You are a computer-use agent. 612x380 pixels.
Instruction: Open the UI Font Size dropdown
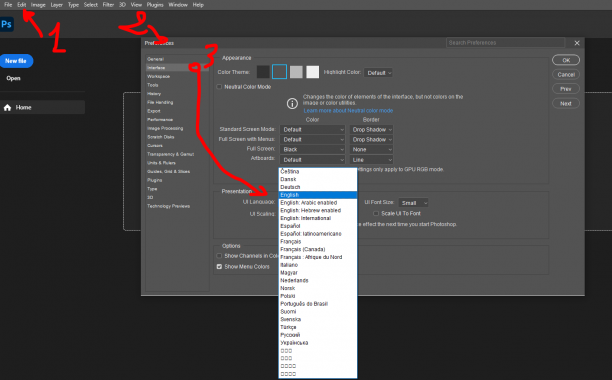[413, 203]
